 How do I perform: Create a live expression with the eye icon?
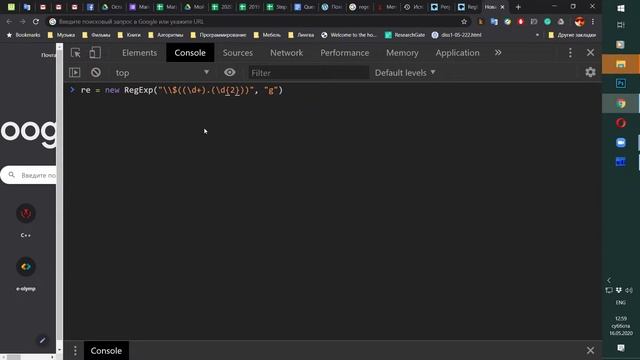pyautogui.click(x=229, y=72)
